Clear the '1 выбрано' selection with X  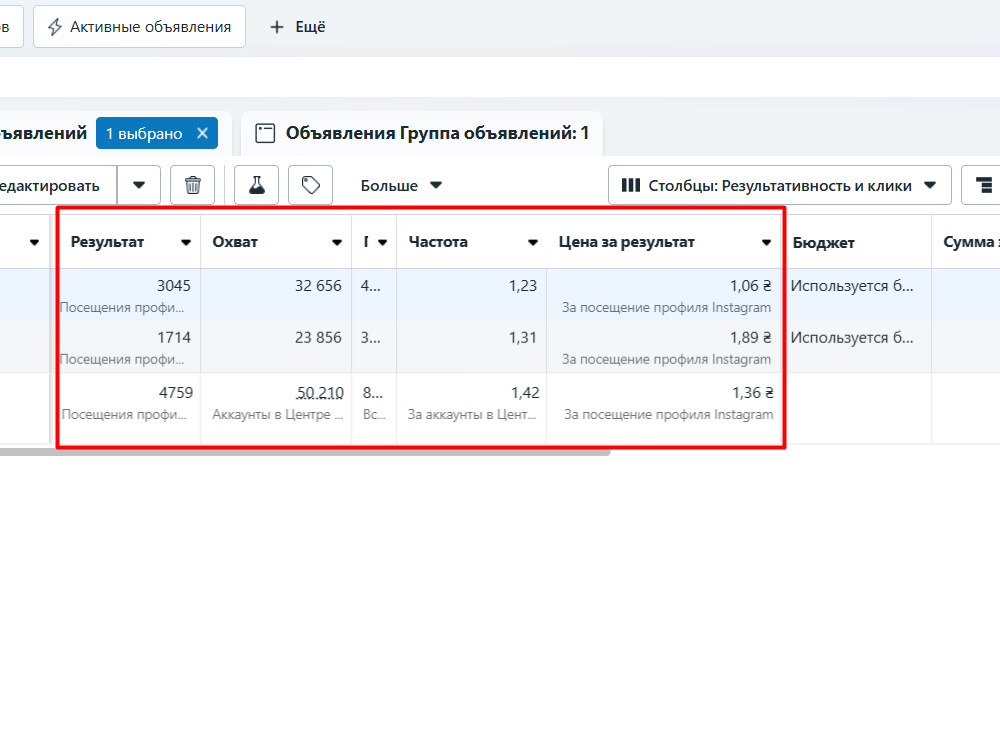coord(202,133)
